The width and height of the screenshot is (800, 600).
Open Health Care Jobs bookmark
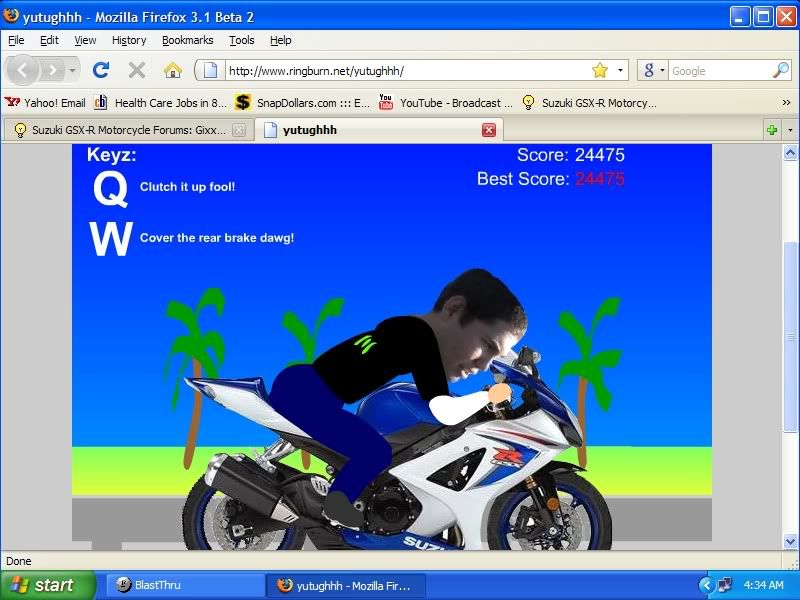[x=160, y=103]
